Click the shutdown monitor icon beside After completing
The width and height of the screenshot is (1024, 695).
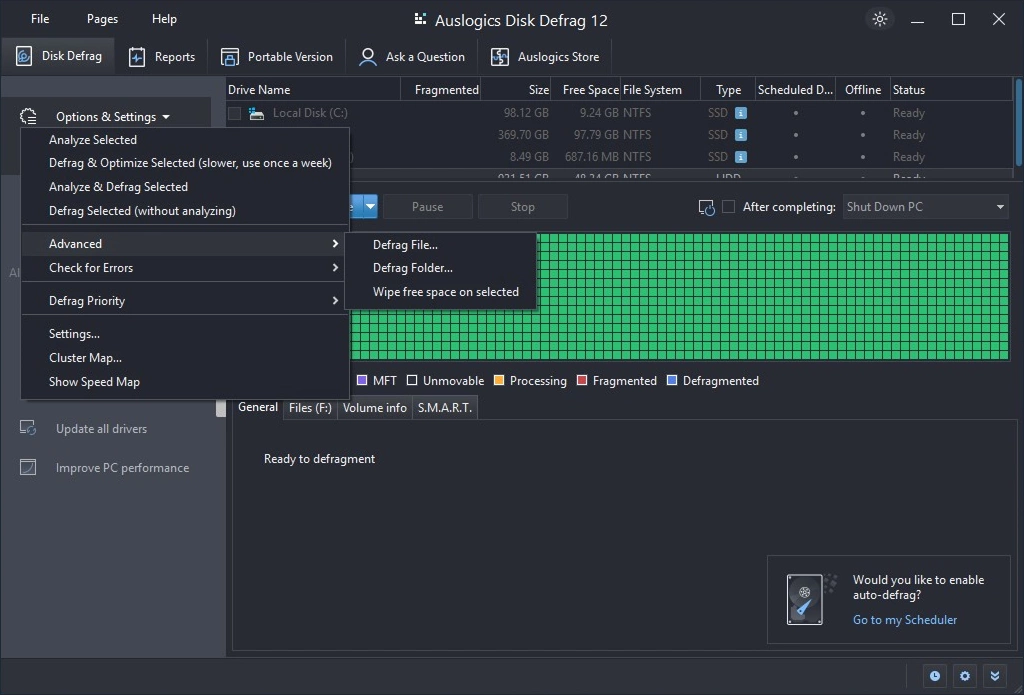coord(706,207)
